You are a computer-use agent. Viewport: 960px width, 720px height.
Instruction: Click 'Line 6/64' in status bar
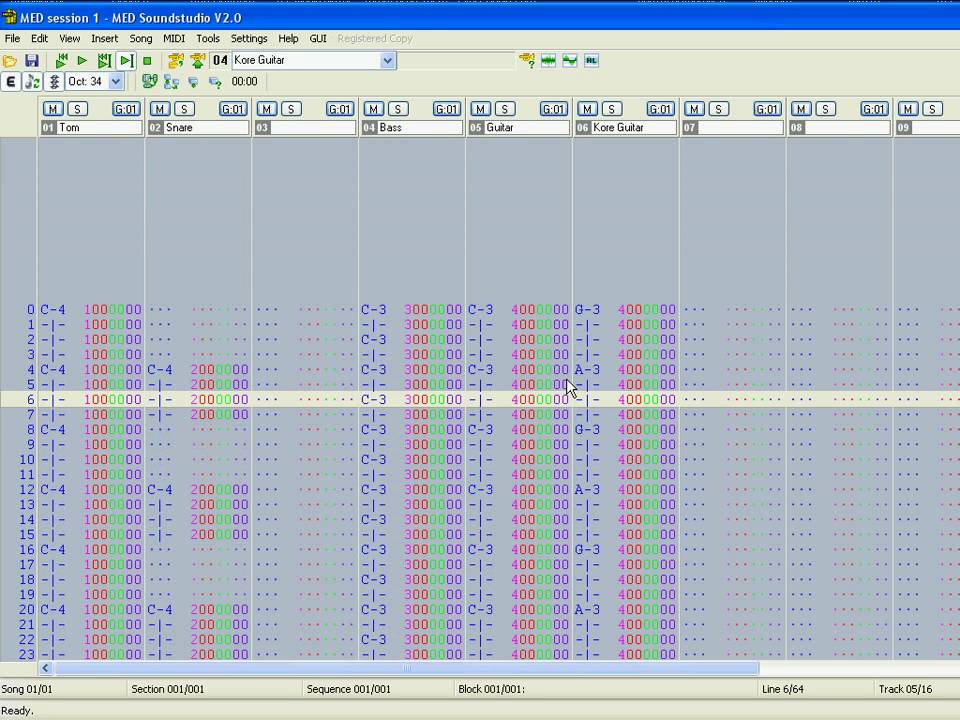(782, 689)
